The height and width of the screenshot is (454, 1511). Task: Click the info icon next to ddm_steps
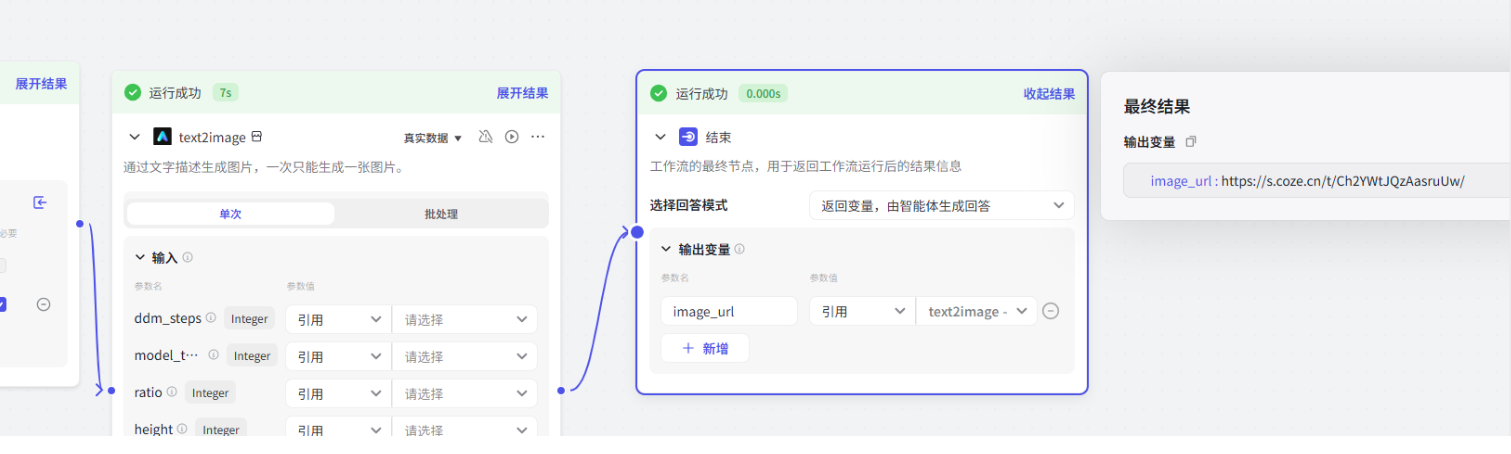pos(211,318)
